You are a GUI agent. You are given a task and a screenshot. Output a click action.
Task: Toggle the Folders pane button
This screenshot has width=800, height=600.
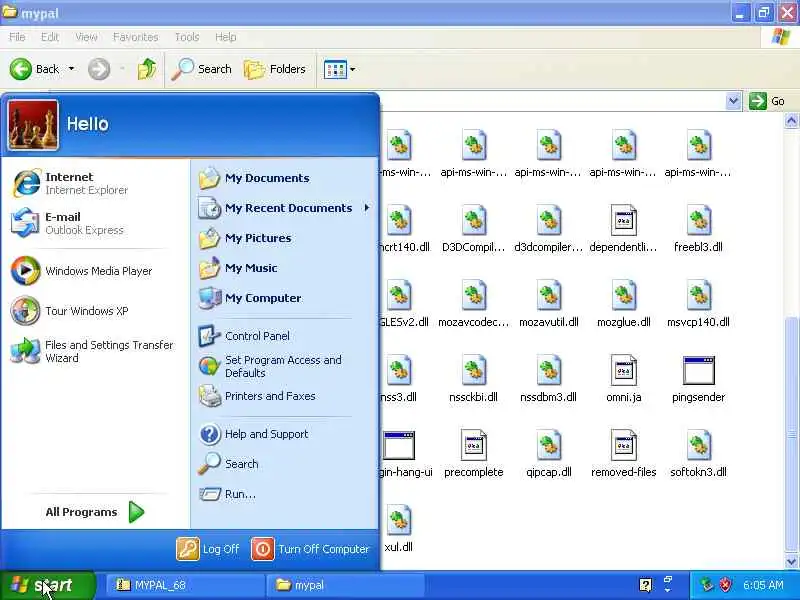coord(275,69)
